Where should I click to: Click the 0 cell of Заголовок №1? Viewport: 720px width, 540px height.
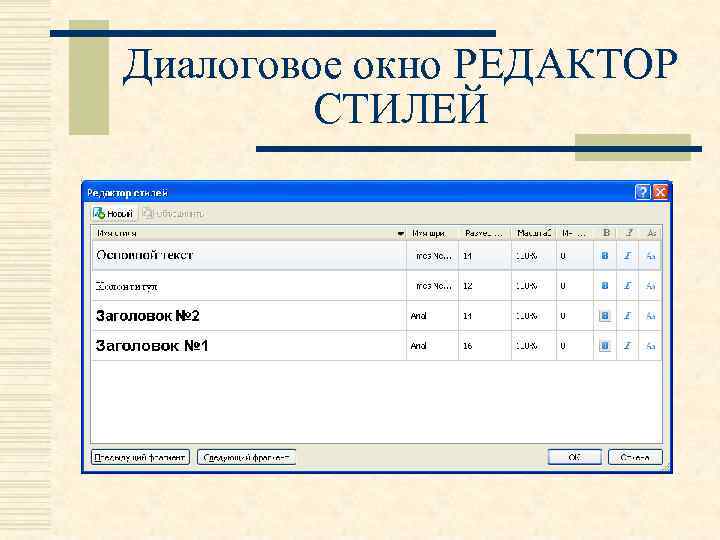[575, 345]
